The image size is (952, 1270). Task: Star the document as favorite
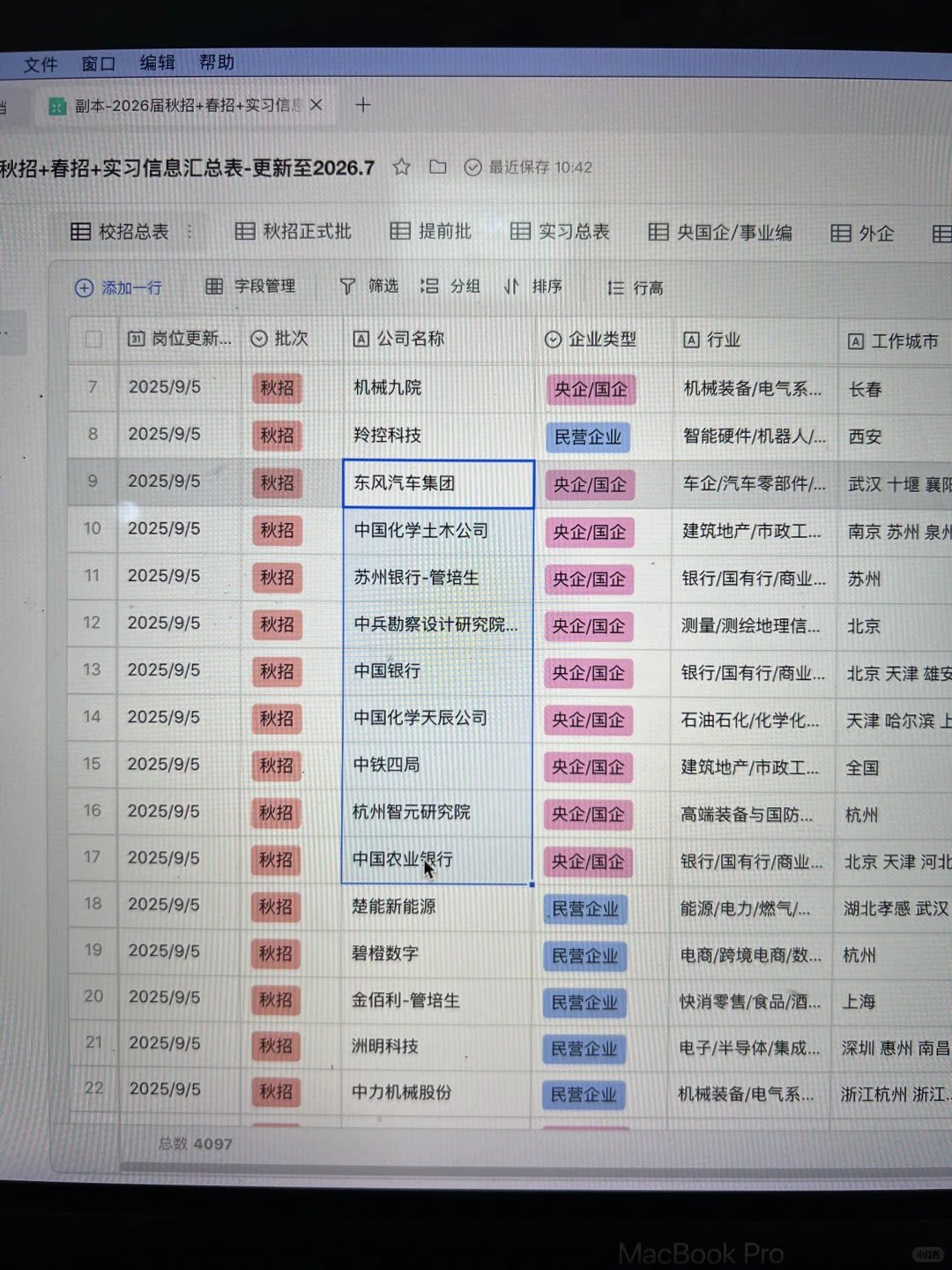(402, 167)
